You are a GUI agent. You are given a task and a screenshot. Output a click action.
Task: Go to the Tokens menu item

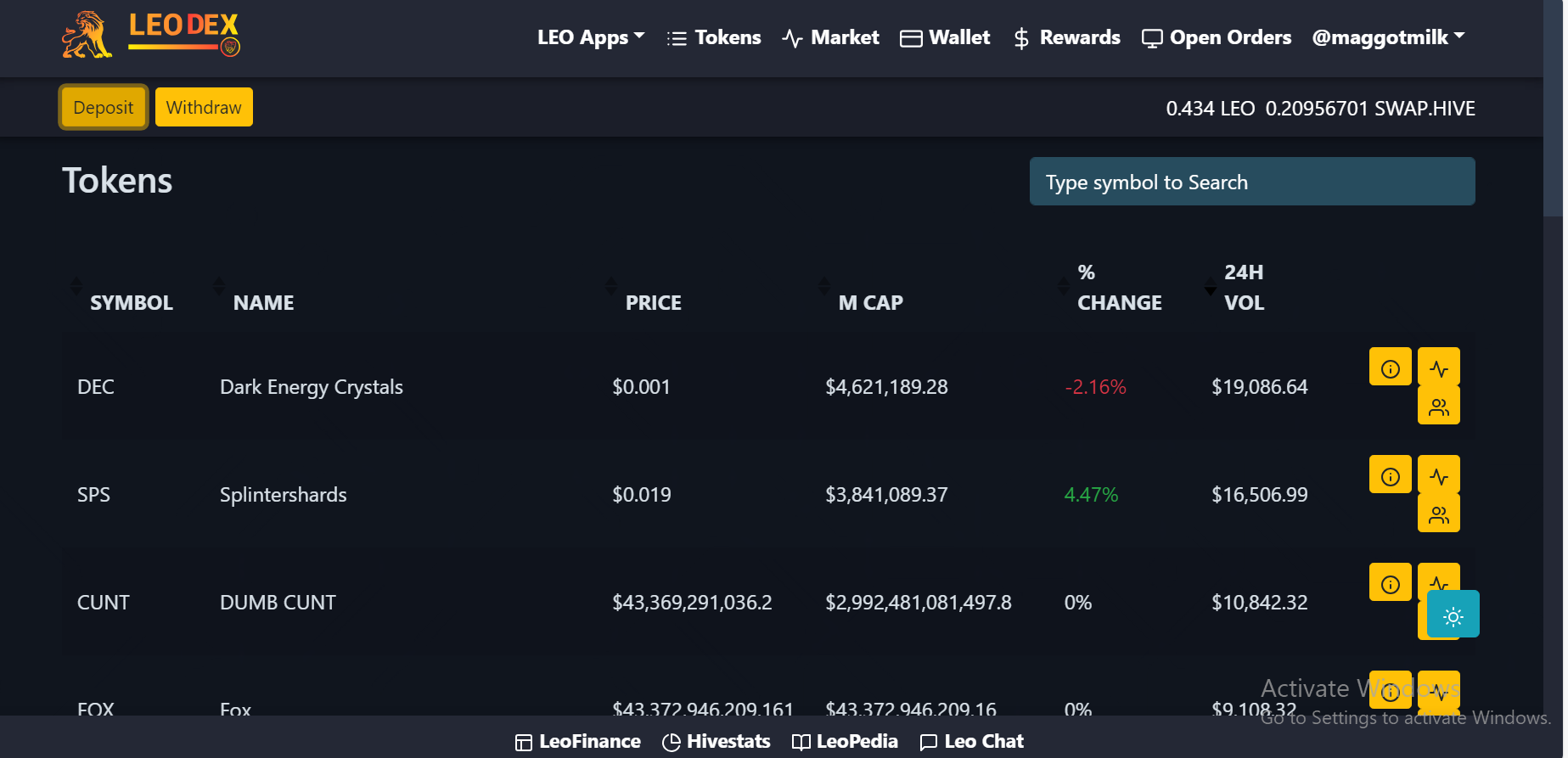pyautogui.click(x=714, y=37)
